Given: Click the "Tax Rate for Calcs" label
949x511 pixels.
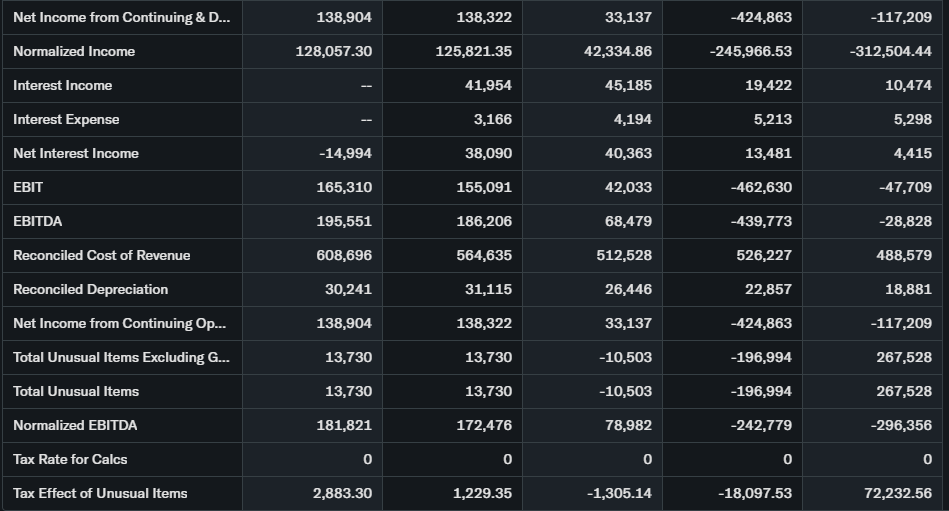Looking at the screenshot, I should coord(70,459).
